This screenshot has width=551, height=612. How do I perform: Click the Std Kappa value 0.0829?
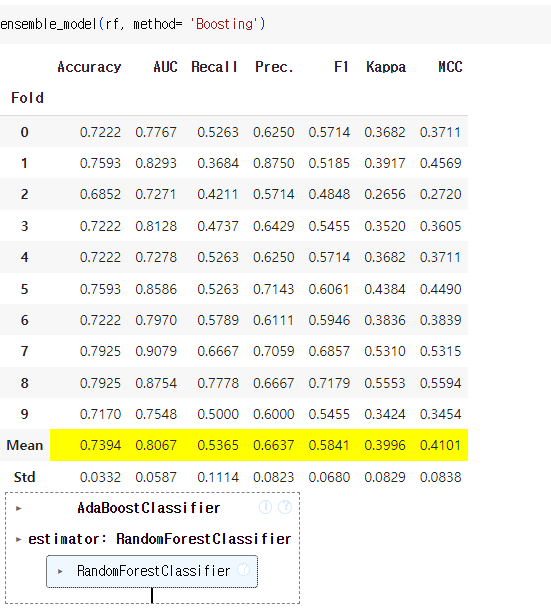[x=385, y=477]
